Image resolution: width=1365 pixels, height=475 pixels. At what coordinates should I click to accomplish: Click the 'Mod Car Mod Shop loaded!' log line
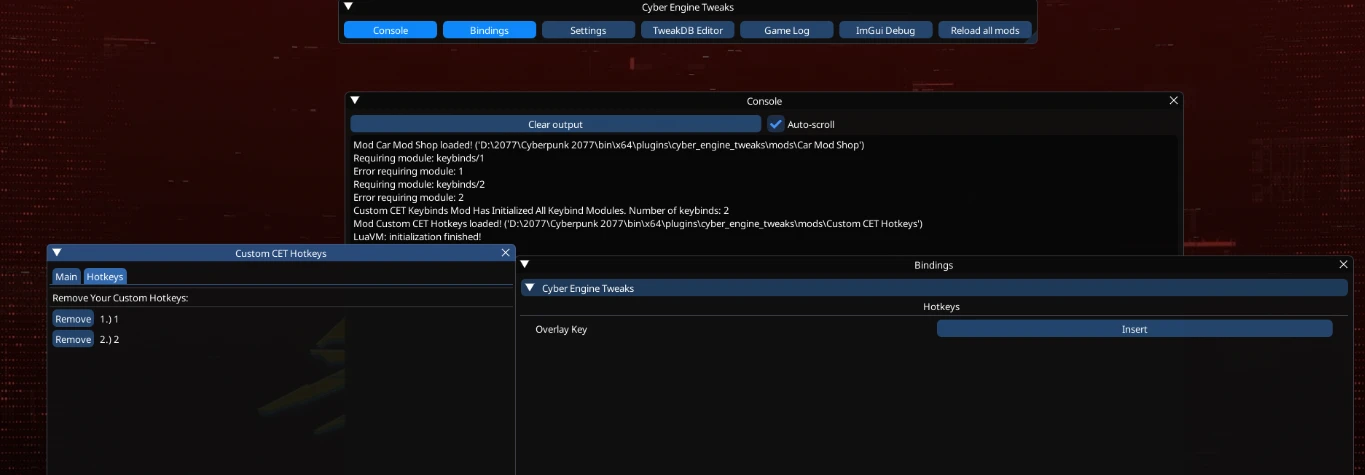609,145
